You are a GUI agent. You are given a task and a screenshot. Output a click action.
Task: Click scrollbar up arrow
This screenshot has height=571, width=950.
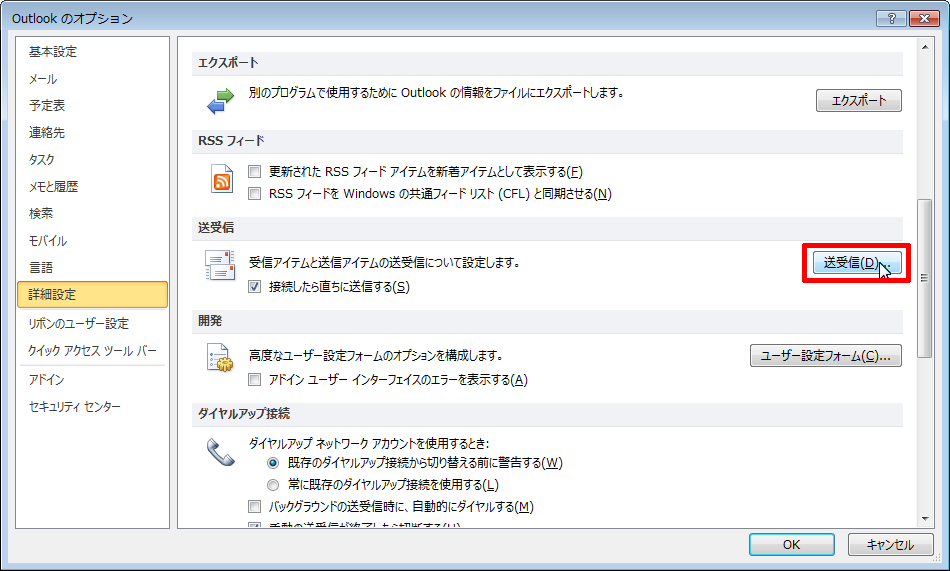click(925, 47)
